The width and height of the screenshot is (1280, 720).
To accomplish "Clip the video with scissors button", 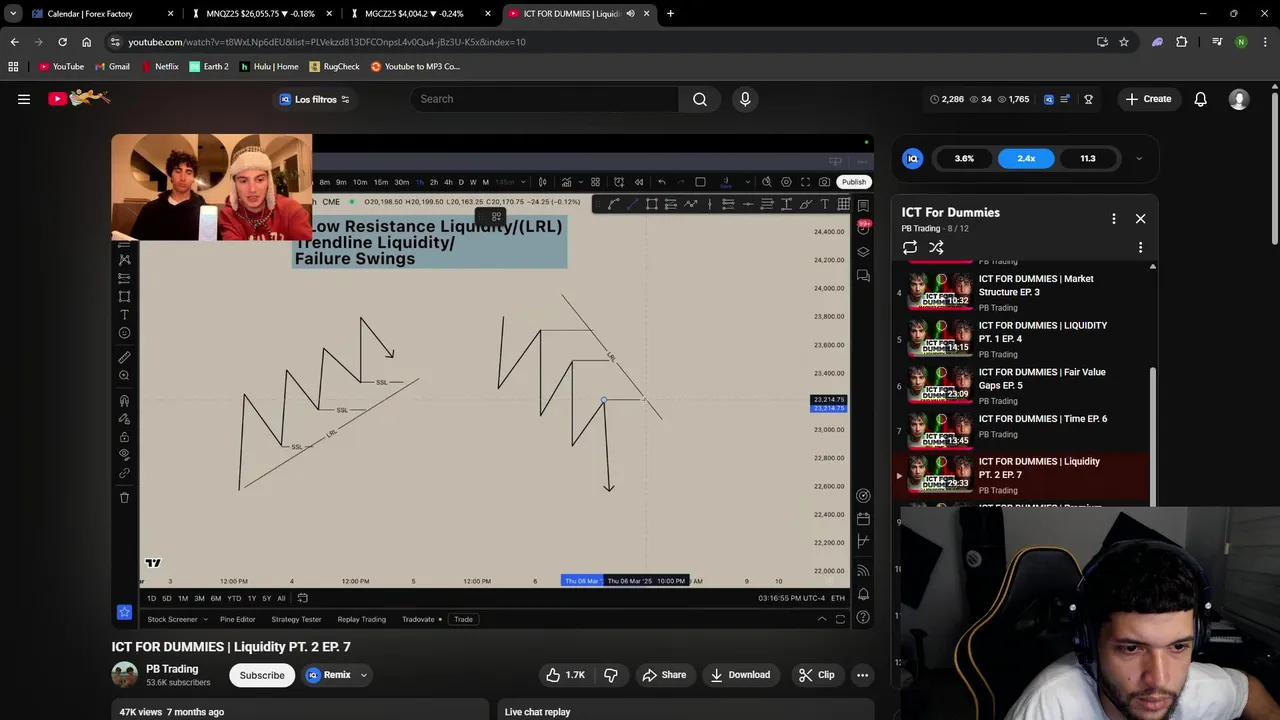I will click(817, 675).
